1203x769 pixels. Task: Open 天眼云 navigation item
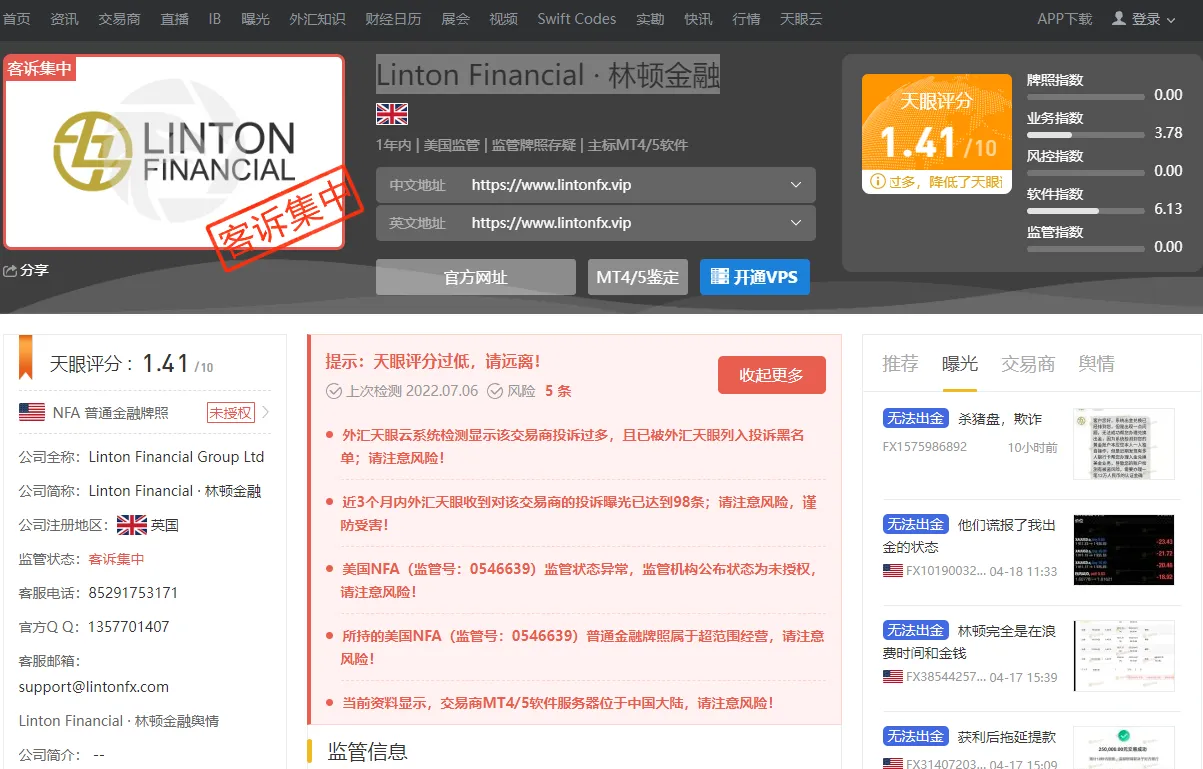click(801, 19)
